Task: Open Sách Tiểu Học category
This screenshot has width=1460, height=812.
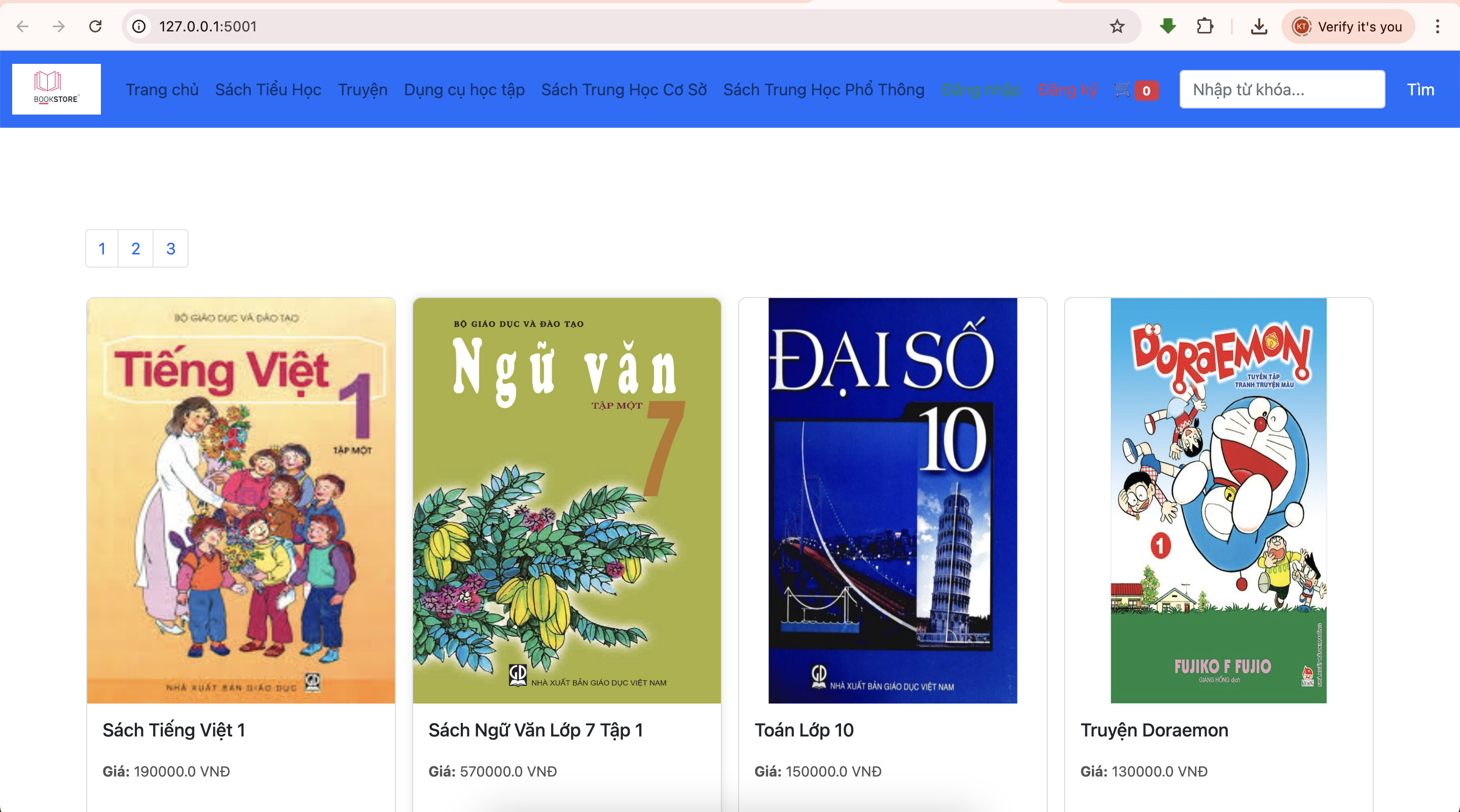Action: (x=268, y=90)
